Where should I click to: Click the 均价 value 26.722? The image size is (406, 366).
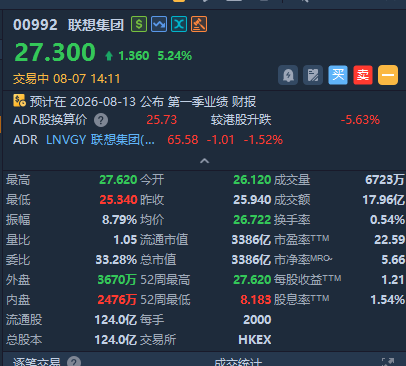[252, 220]
